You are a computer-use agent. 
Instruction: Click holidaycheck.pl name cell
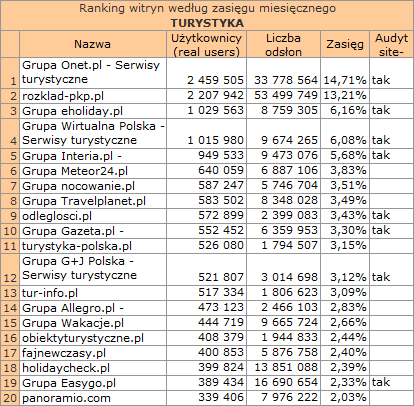(66, 368)
